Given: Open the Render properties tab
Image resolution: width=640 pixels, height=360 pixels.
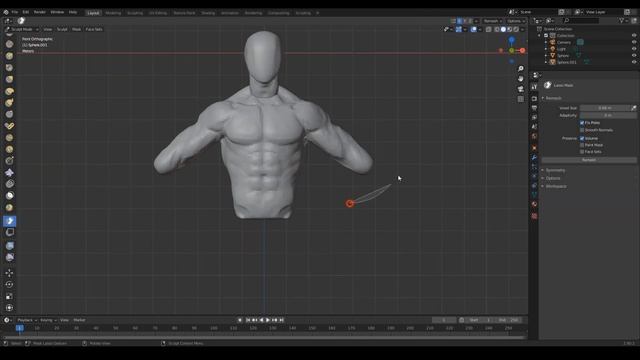Looking at the screenshot, I should [534, 99].
